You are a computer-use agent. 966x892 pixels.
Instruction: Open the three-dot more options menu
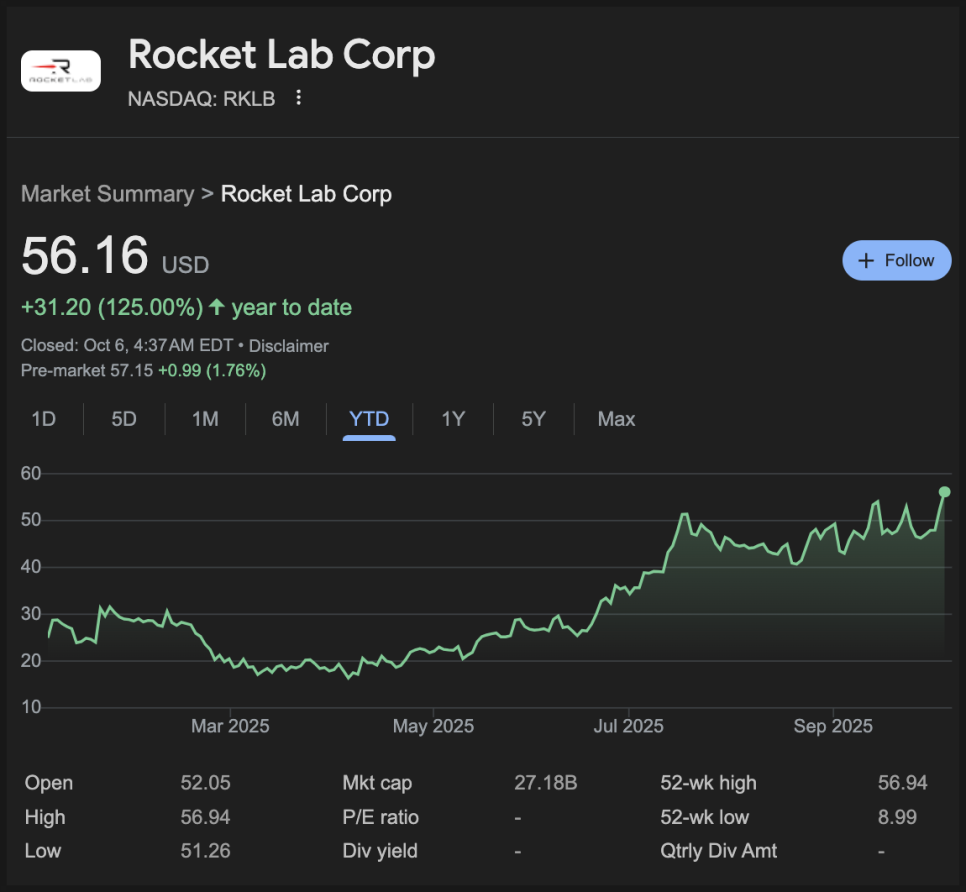298,98
